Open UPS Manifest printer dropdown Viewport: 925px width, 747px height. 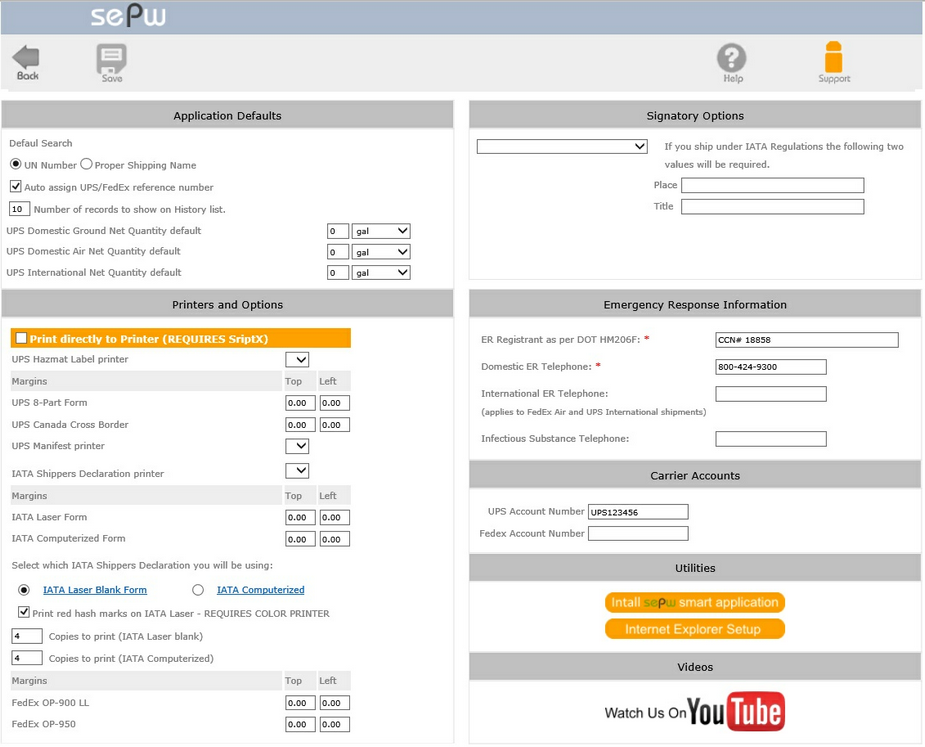297,446
